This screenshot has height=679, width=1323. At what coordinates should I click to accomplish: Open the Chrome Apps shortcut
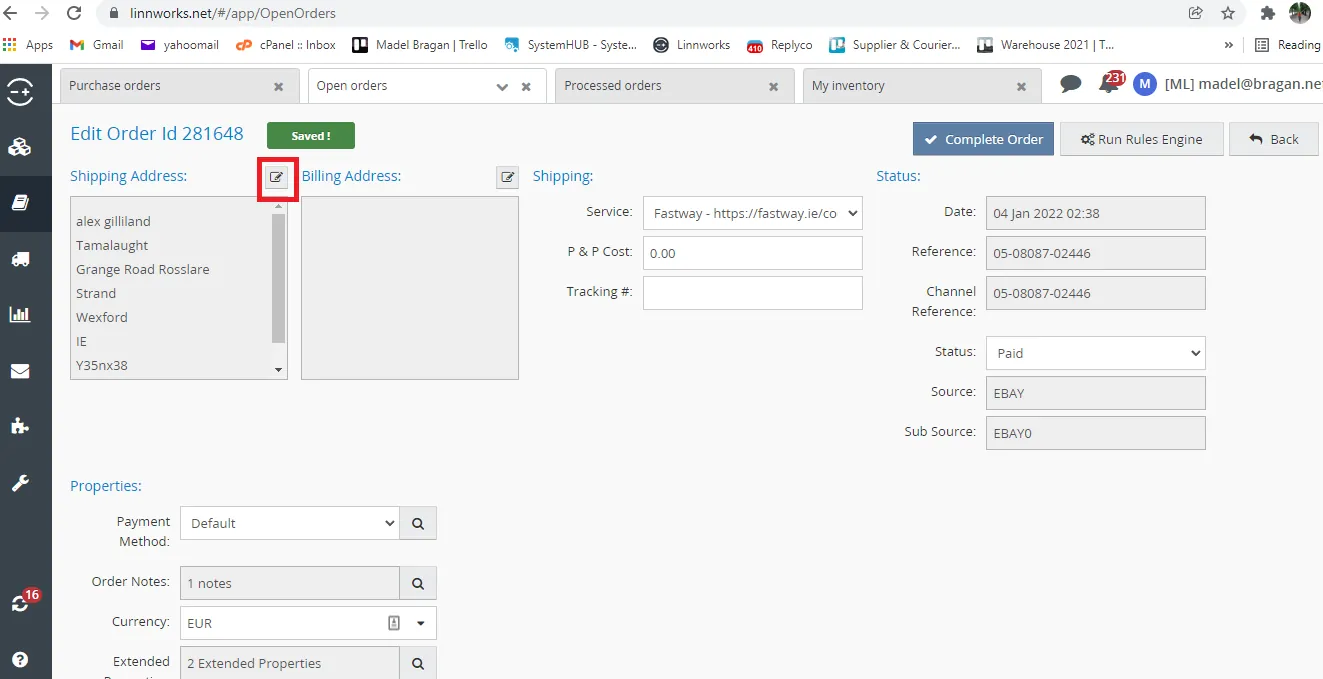tap(28, 45)
